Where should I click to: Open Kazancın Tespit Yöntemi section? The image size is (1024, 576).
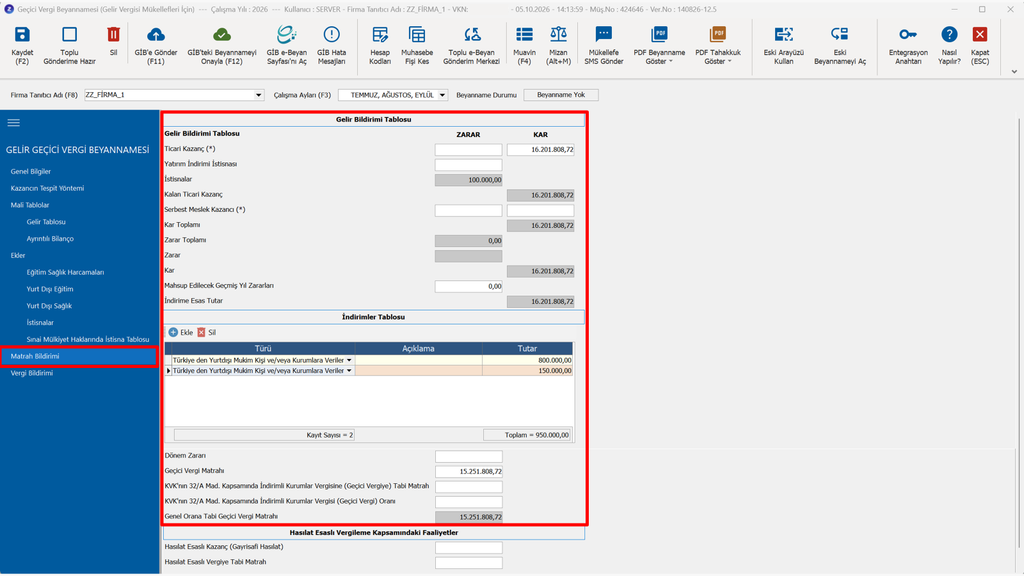tap(47, 188)
